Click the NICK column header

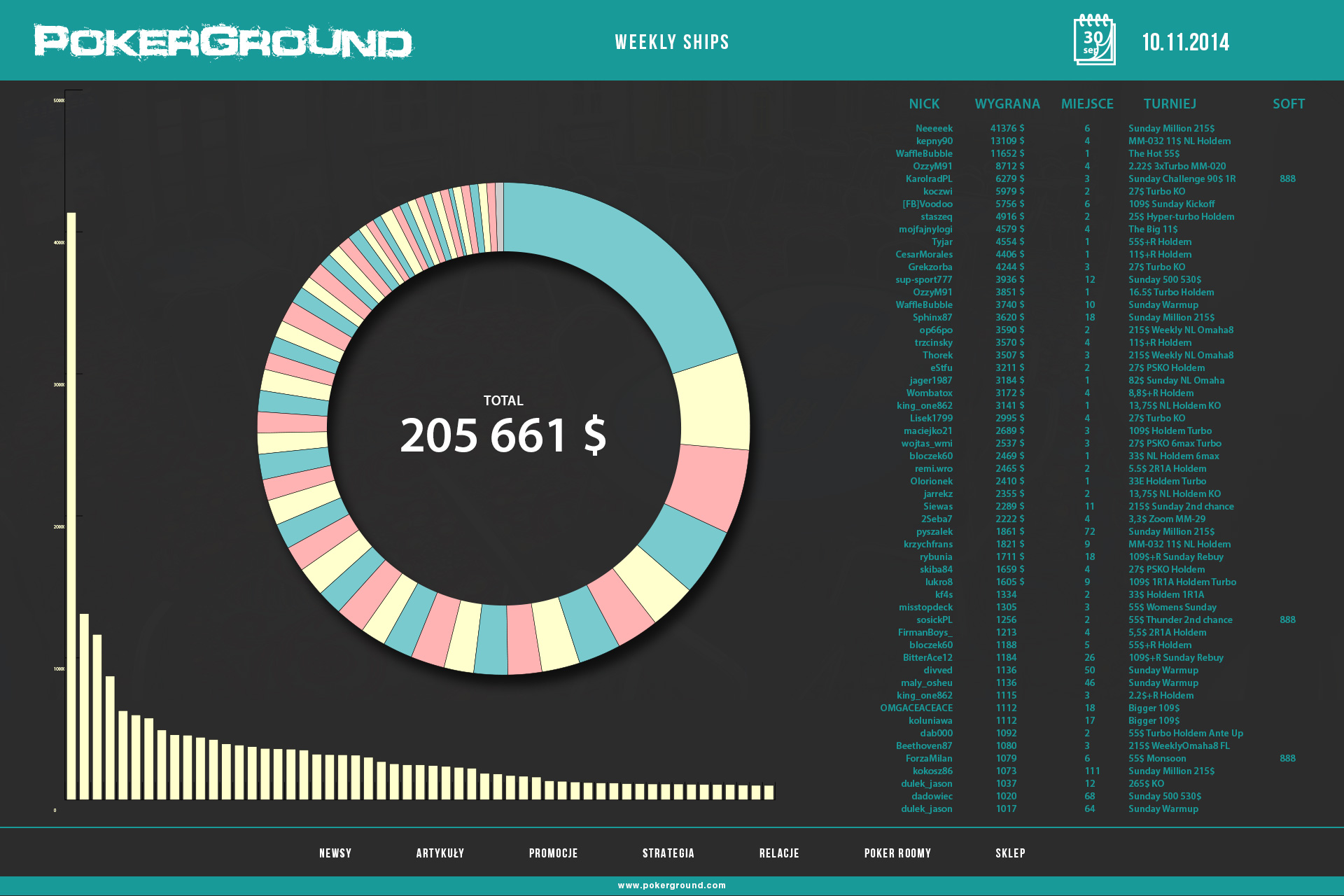click(924, 104)
